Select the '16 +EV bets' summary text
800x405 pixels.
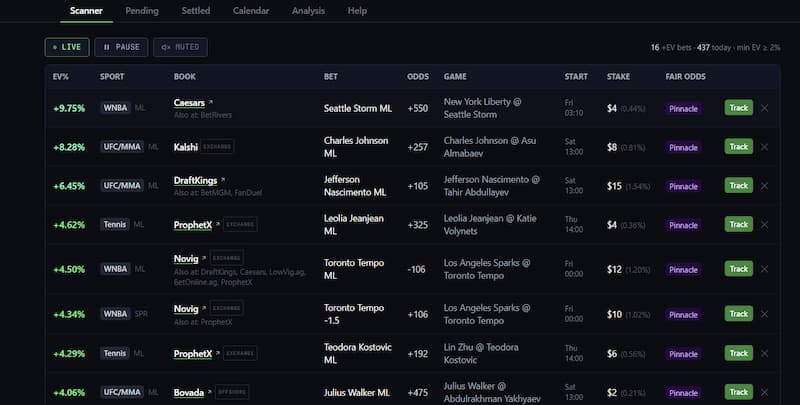pos(671,47)
